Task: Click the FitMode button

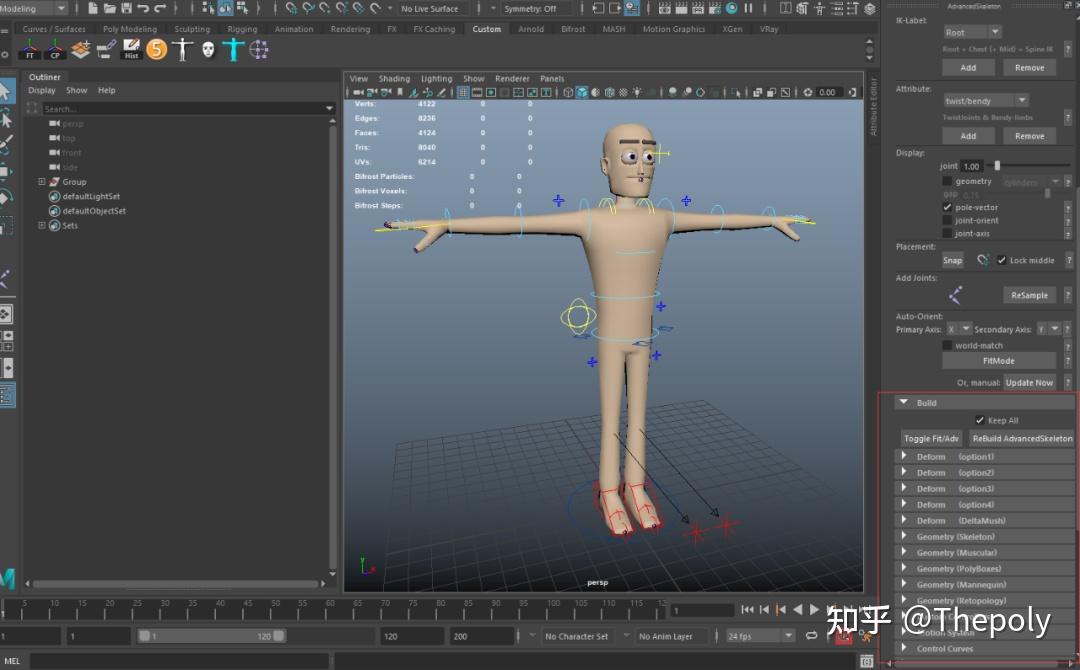Action: coord(998,360)
